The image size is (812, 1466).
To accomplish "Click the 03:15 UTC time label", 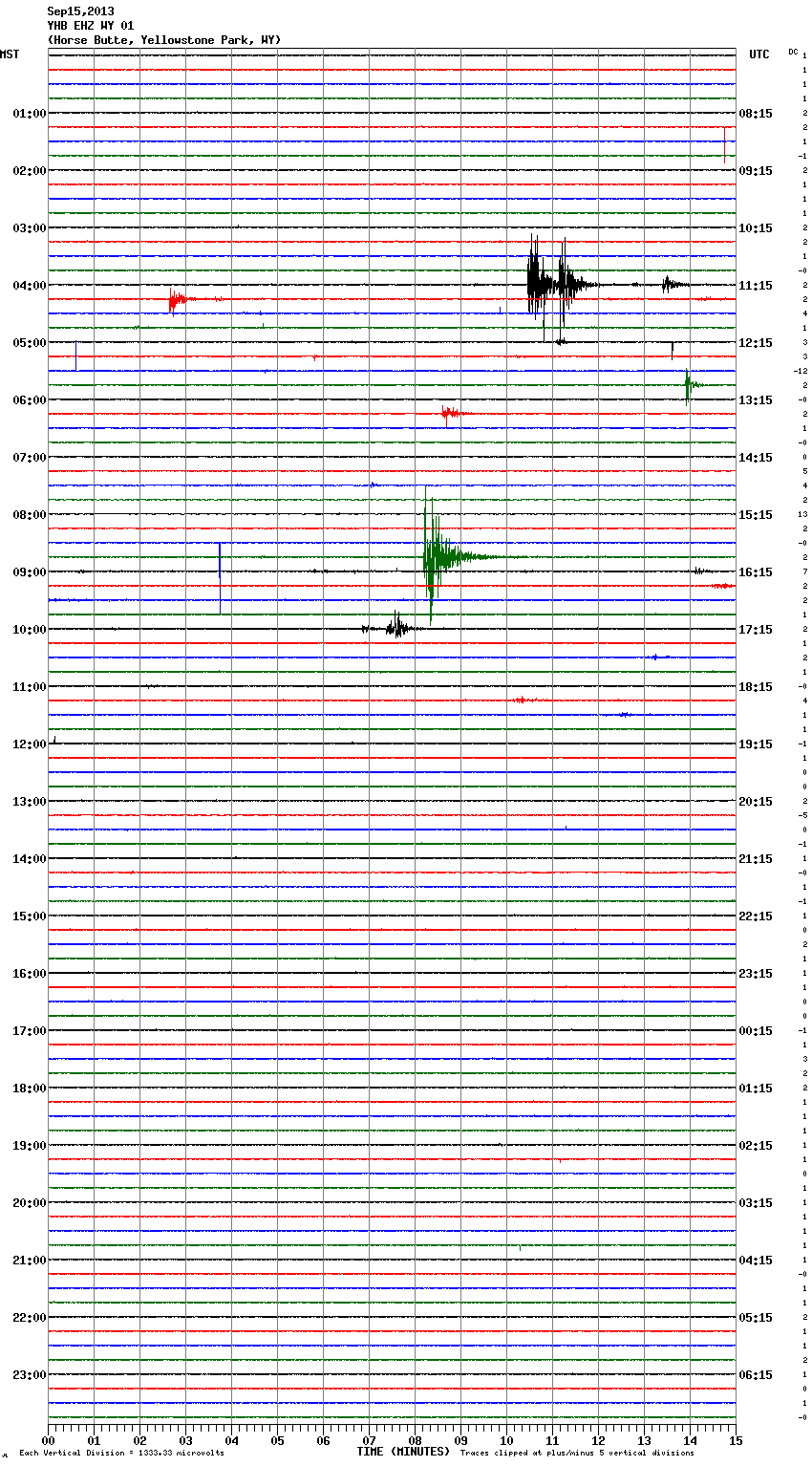I will (756, 1202).
